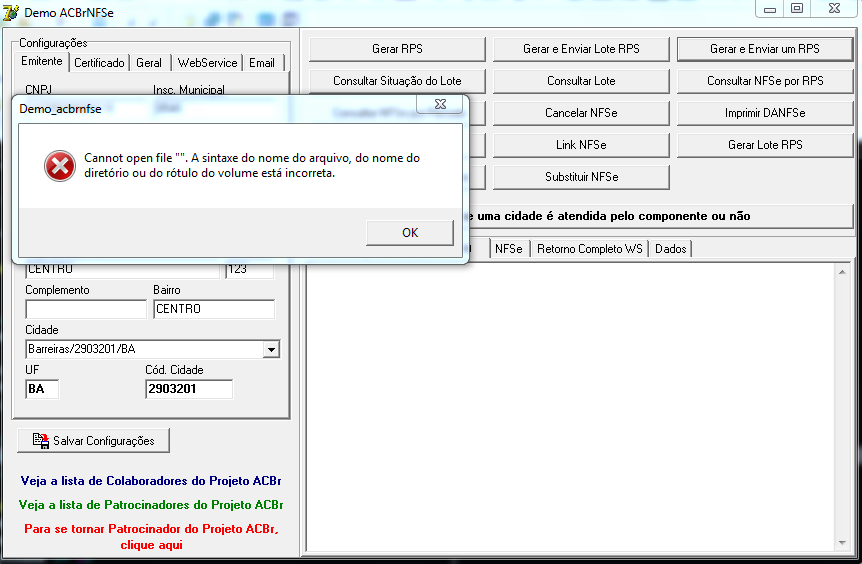Click the UF field showing BA
The image size is (862, 564).
tap(42, 389)
